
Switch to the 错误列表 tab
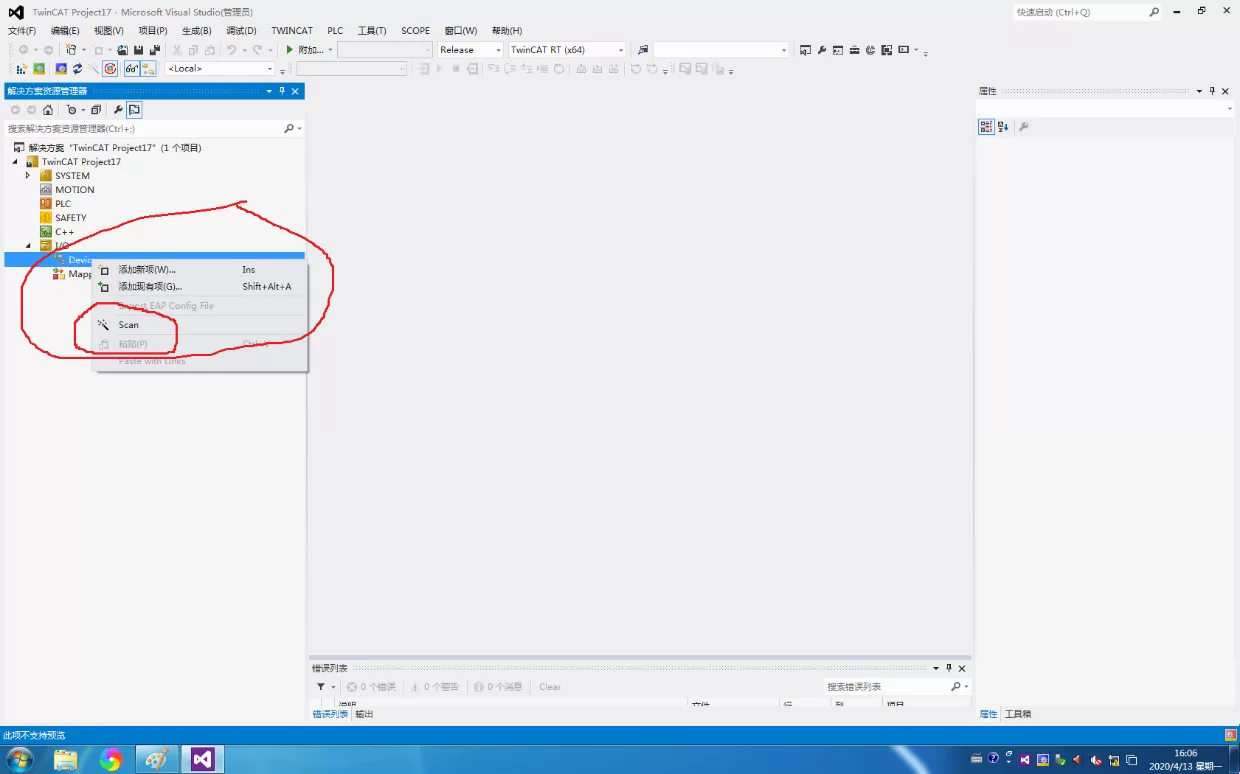tap(330, 714)
